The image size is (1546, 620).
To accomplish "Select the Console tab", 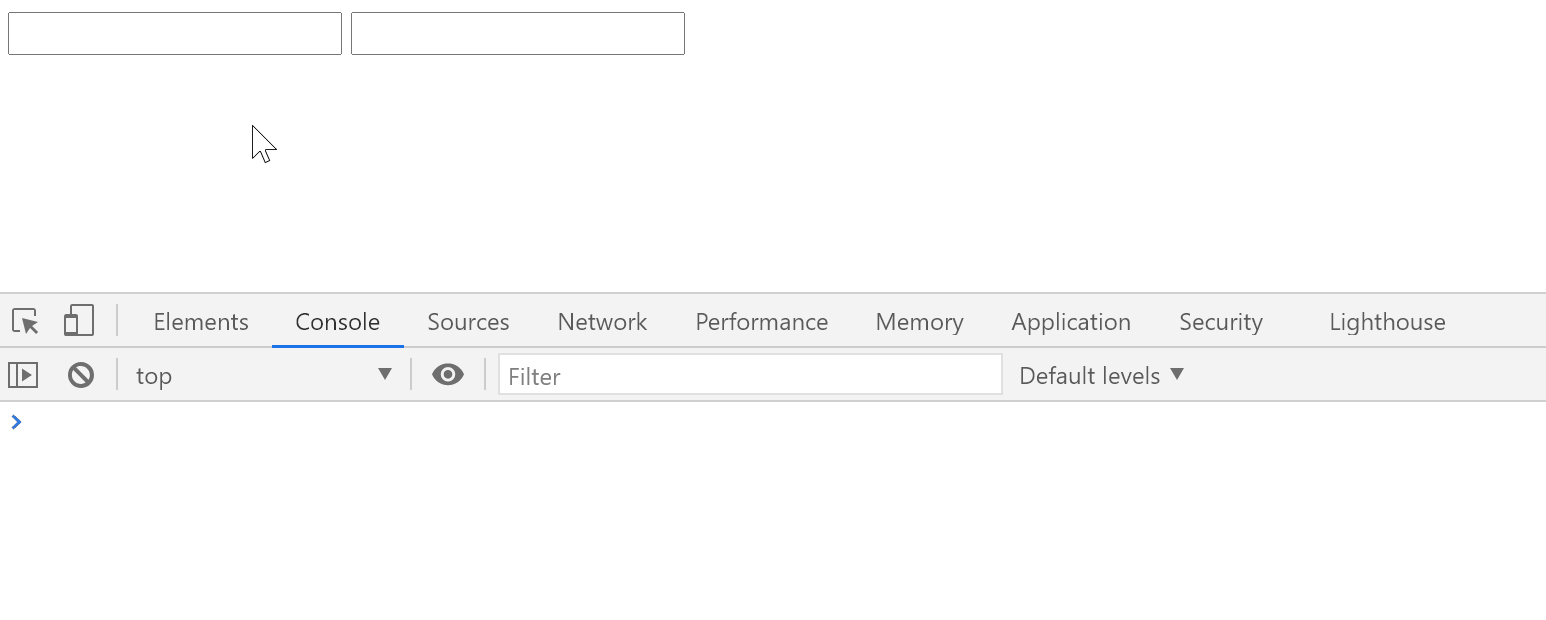I will click(337, 322).
